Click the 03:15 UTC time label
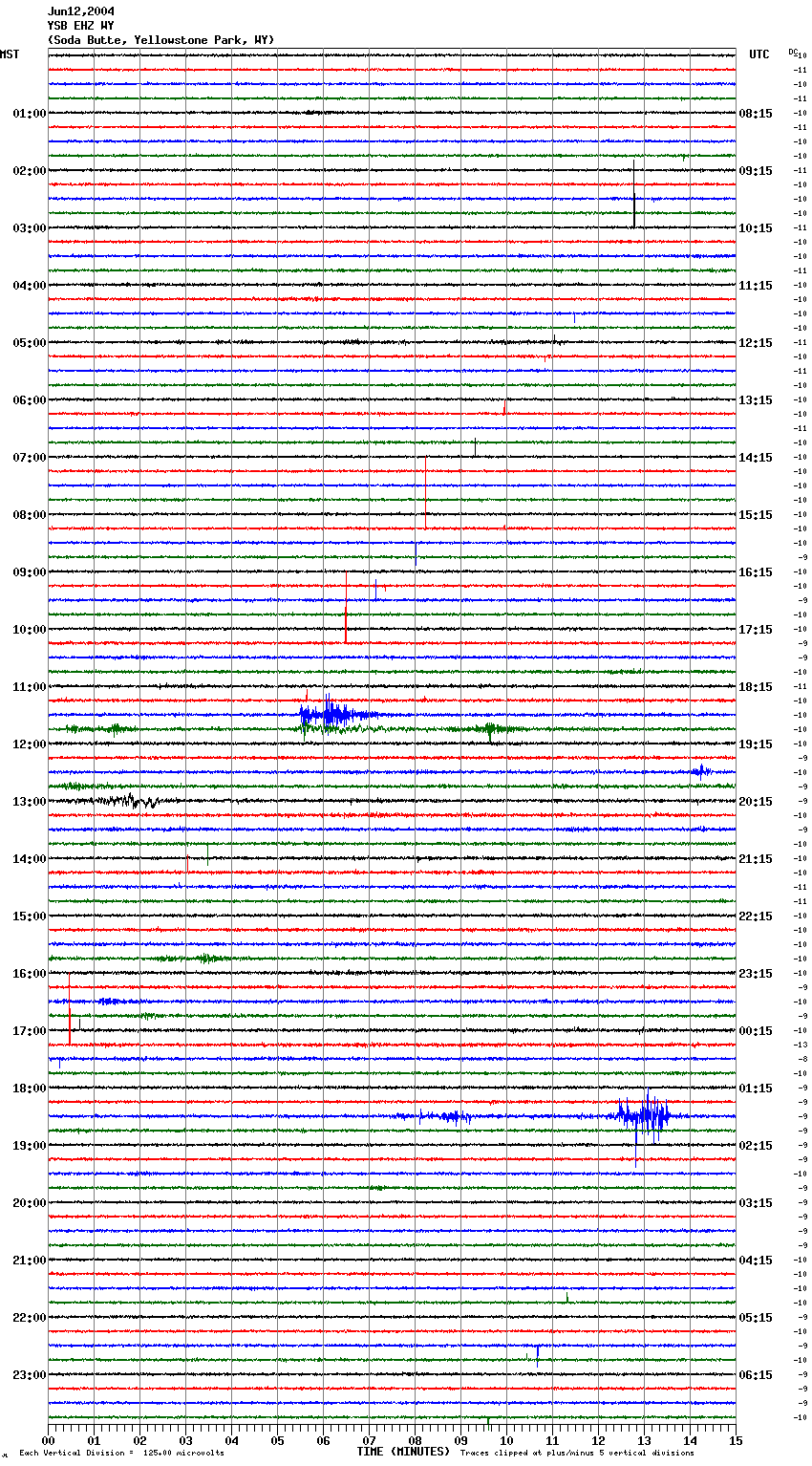Viewport: 812px width, 1466px height. (756, 1203)
